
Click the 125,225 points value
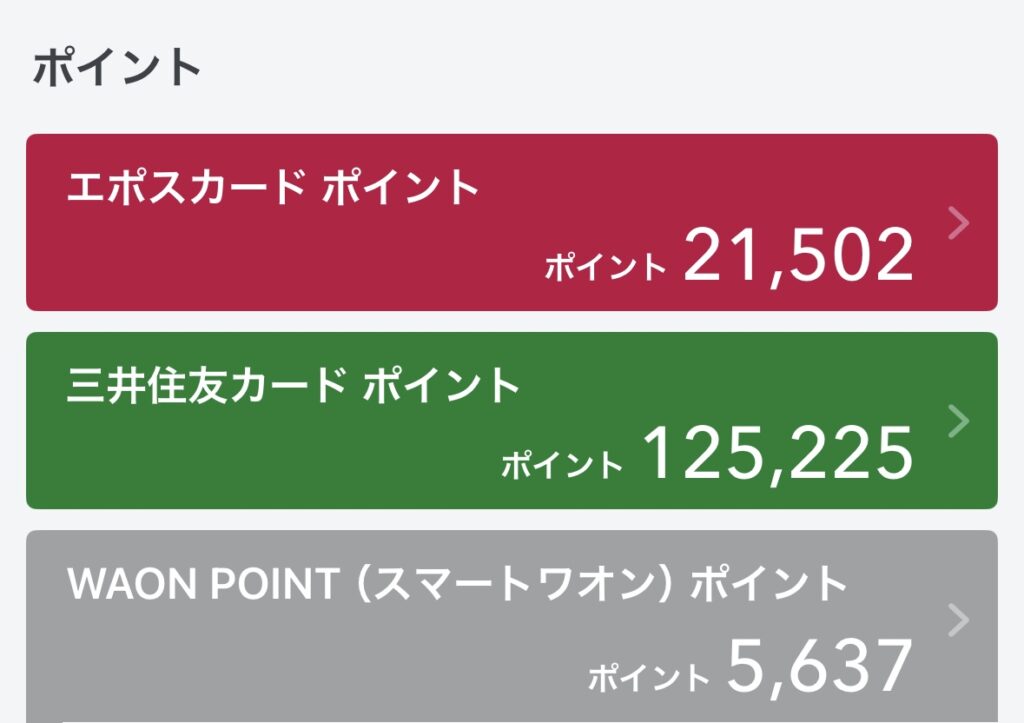(x=777, y=453)
